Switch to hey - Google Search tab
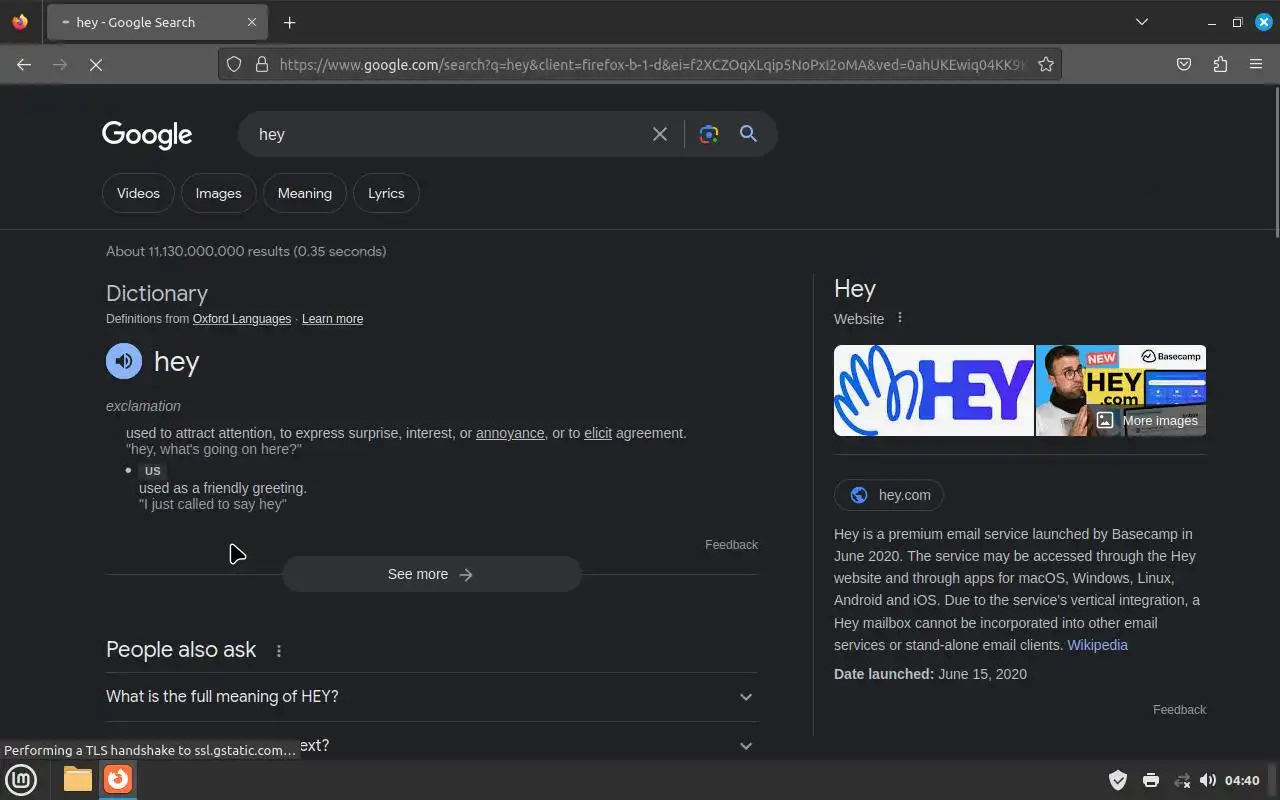This screenshot has height=800, width=1280. pos(157,22)
